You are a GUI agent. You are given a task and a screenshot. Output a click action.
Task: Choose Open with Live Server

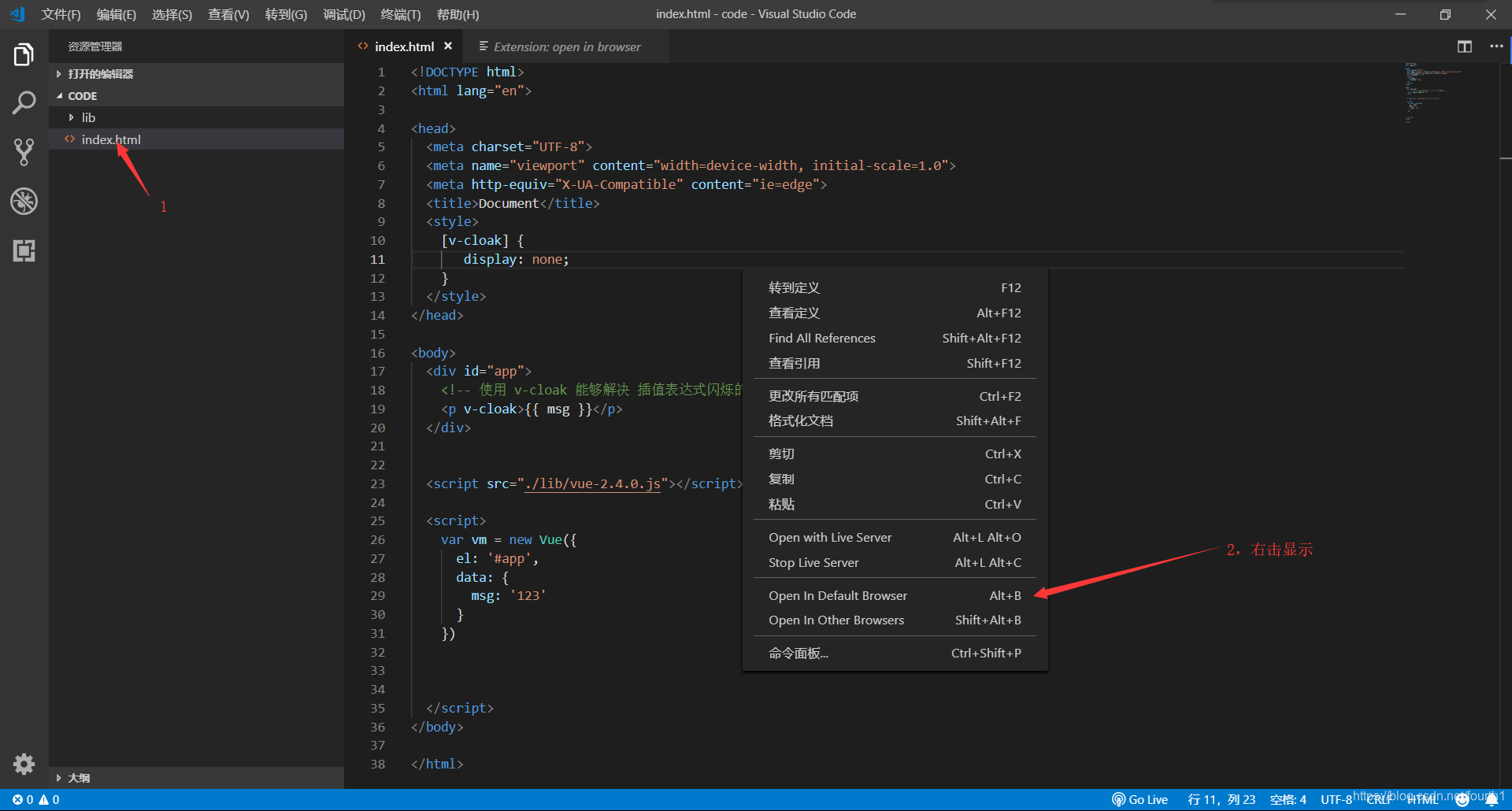coord(895,538)
